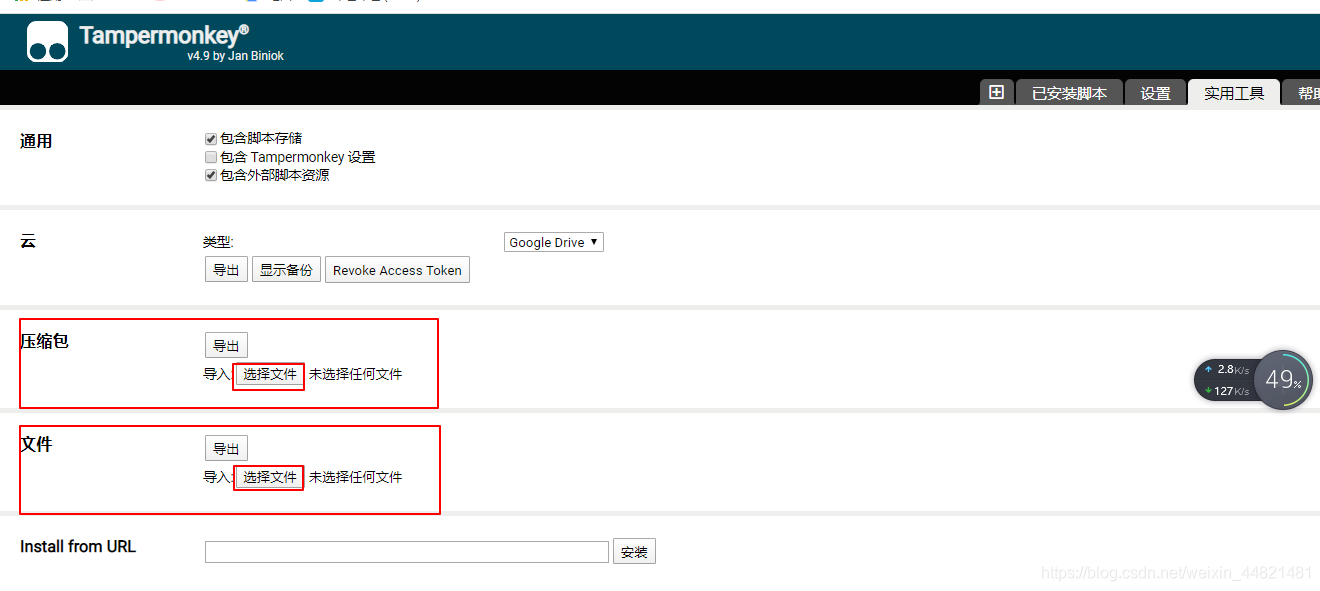Uncheck 包含脚本存储 checkbox
Screen dimensions: 1320x591
[x=211, y=139]
